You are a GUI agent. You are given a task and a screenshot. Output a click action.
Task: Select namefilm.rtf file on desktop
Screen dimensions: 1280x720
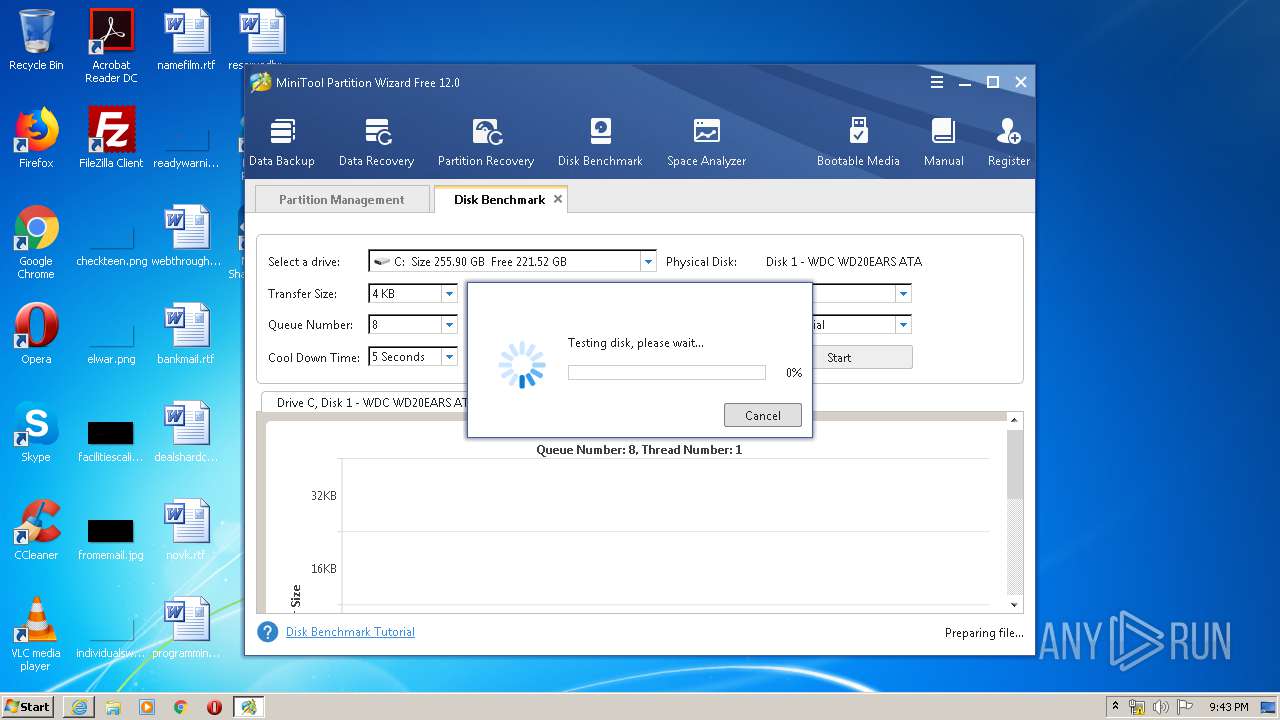point(186,40)
